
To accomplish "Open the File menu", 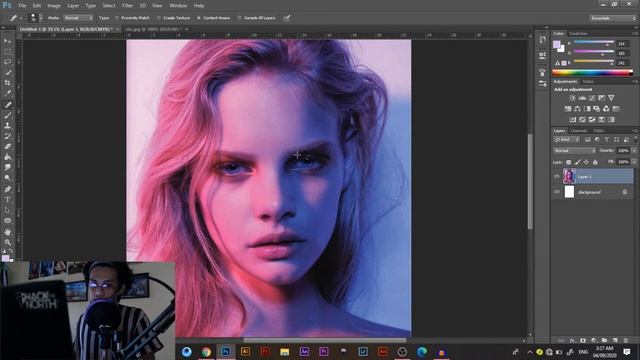I will pos(22,6).
